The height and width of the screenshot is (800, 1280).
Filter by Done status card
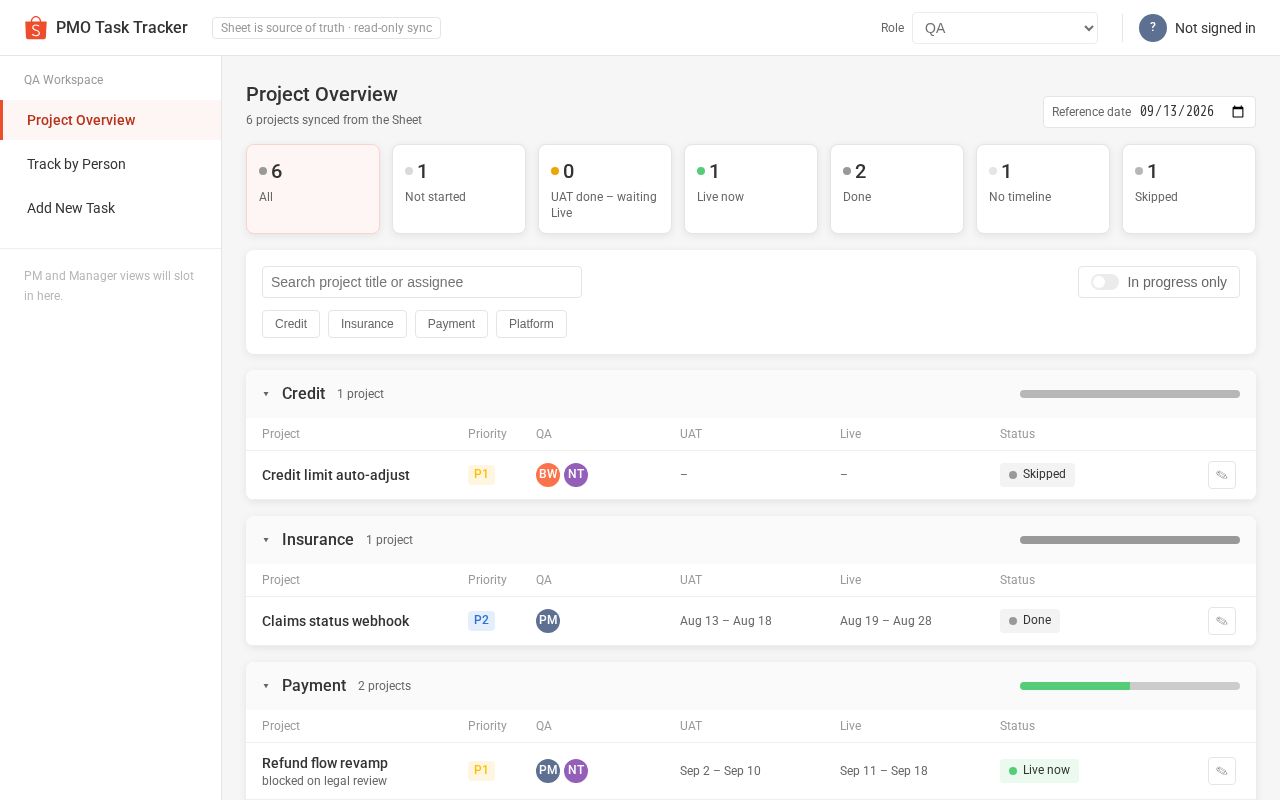[x=897, y=189]
